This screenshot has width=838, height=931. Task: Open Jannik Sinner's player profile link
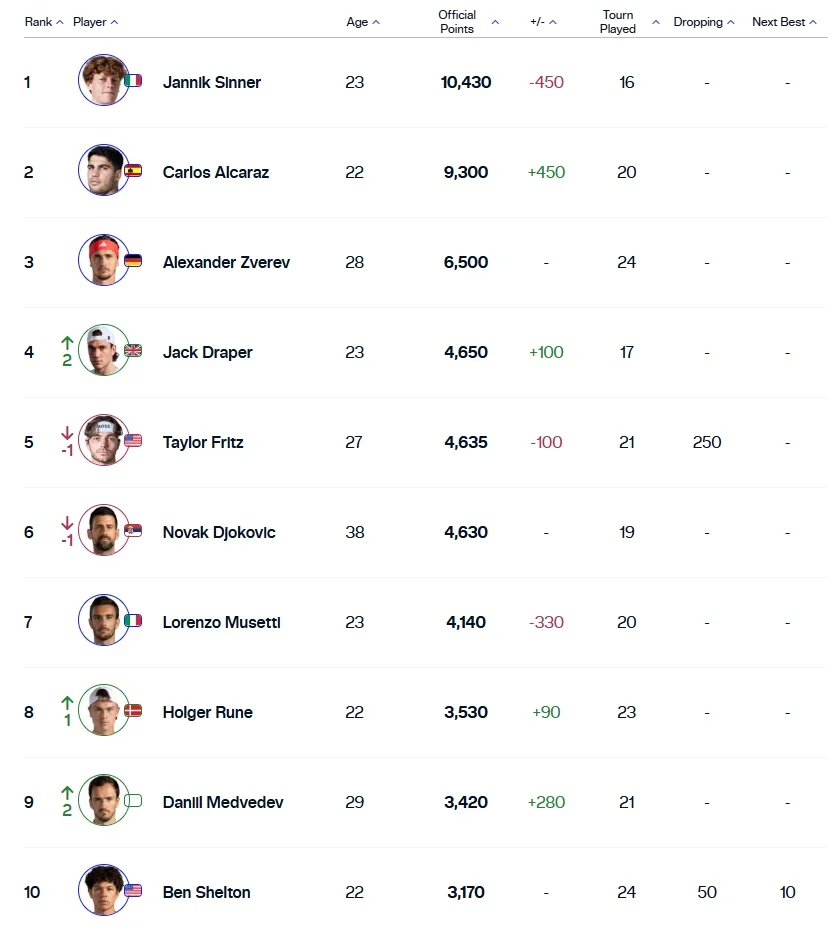point(212,82)
